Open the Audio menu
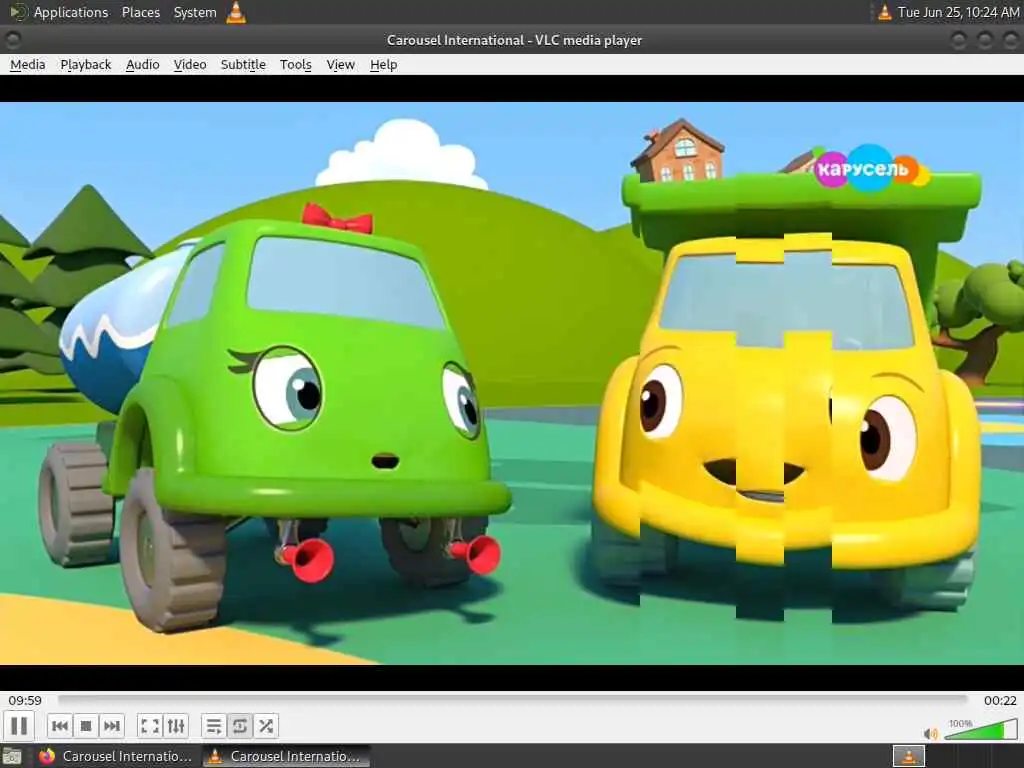The height and width of the screenshot is (768, 1024). click(x=142, y=65)
